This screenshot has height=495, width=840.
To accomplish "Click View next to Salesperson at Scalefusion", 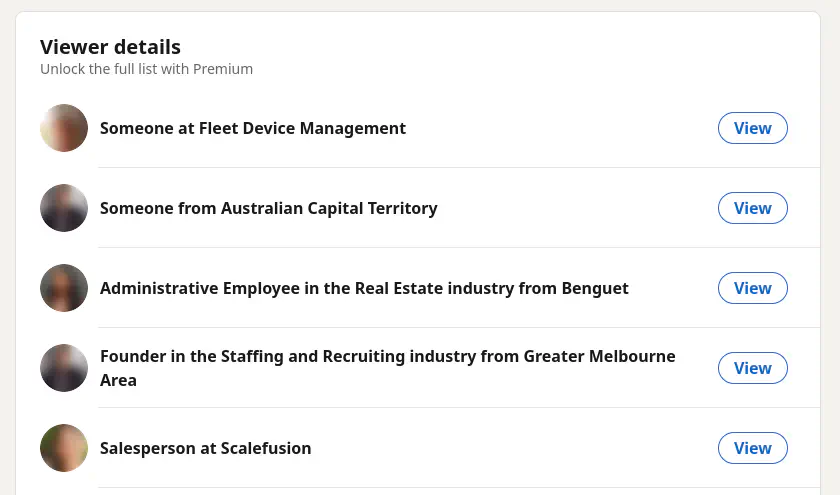I will pos(752,448).
